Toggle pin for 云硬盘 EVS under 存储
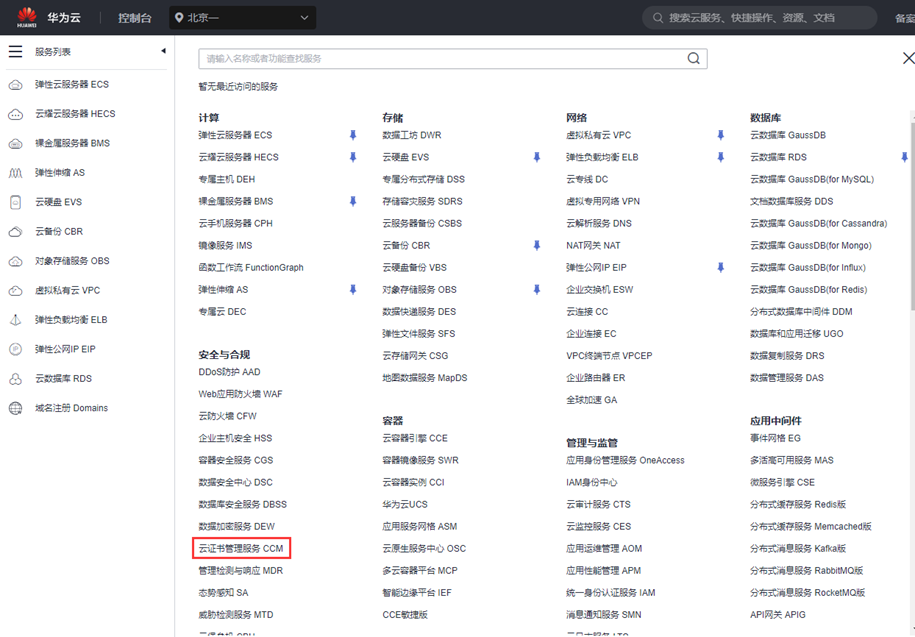Image resolution: width=915 pixels, height=637 pixels. (x=537, y=158)
